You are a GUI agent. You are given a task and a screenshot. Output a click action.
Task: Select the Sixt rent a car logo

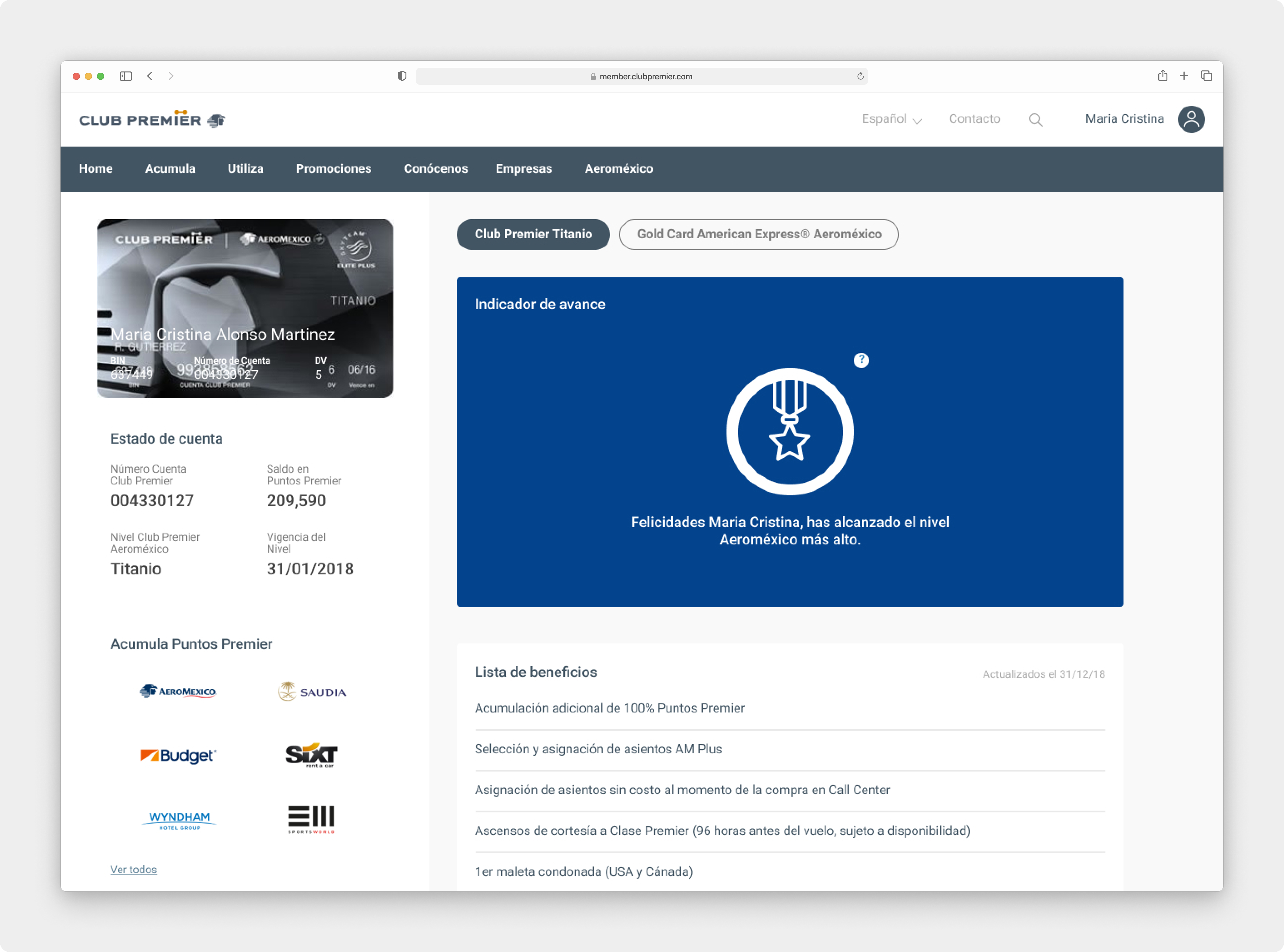pyautogui.click(x=311, y=755)
